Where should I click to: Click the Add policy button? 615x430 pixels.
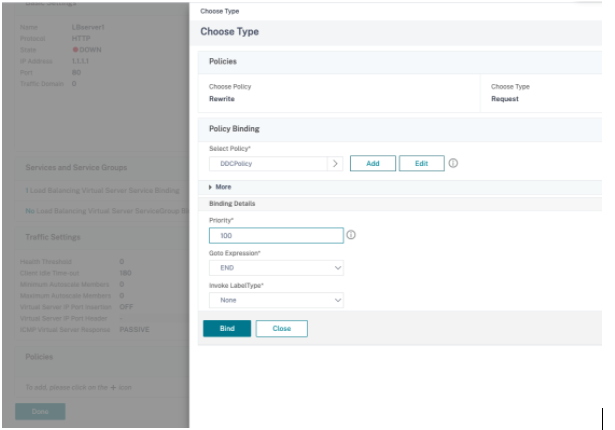pyautogui.click(x=372, y=164)
